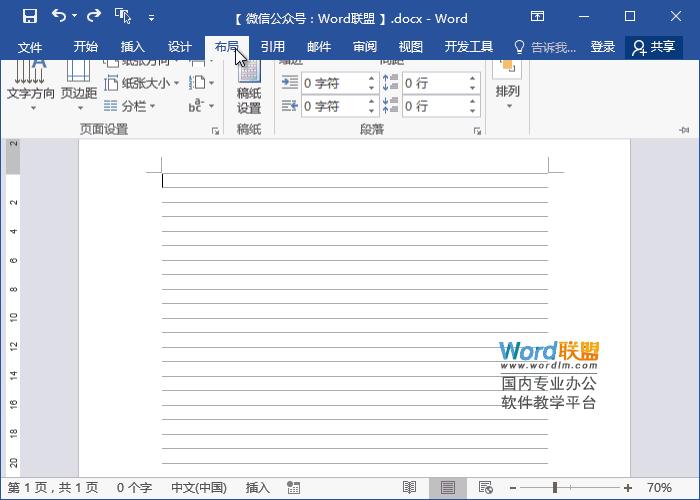Switch to Web Layout view
This screenshot has height=500, width=700.
(486, 488)
